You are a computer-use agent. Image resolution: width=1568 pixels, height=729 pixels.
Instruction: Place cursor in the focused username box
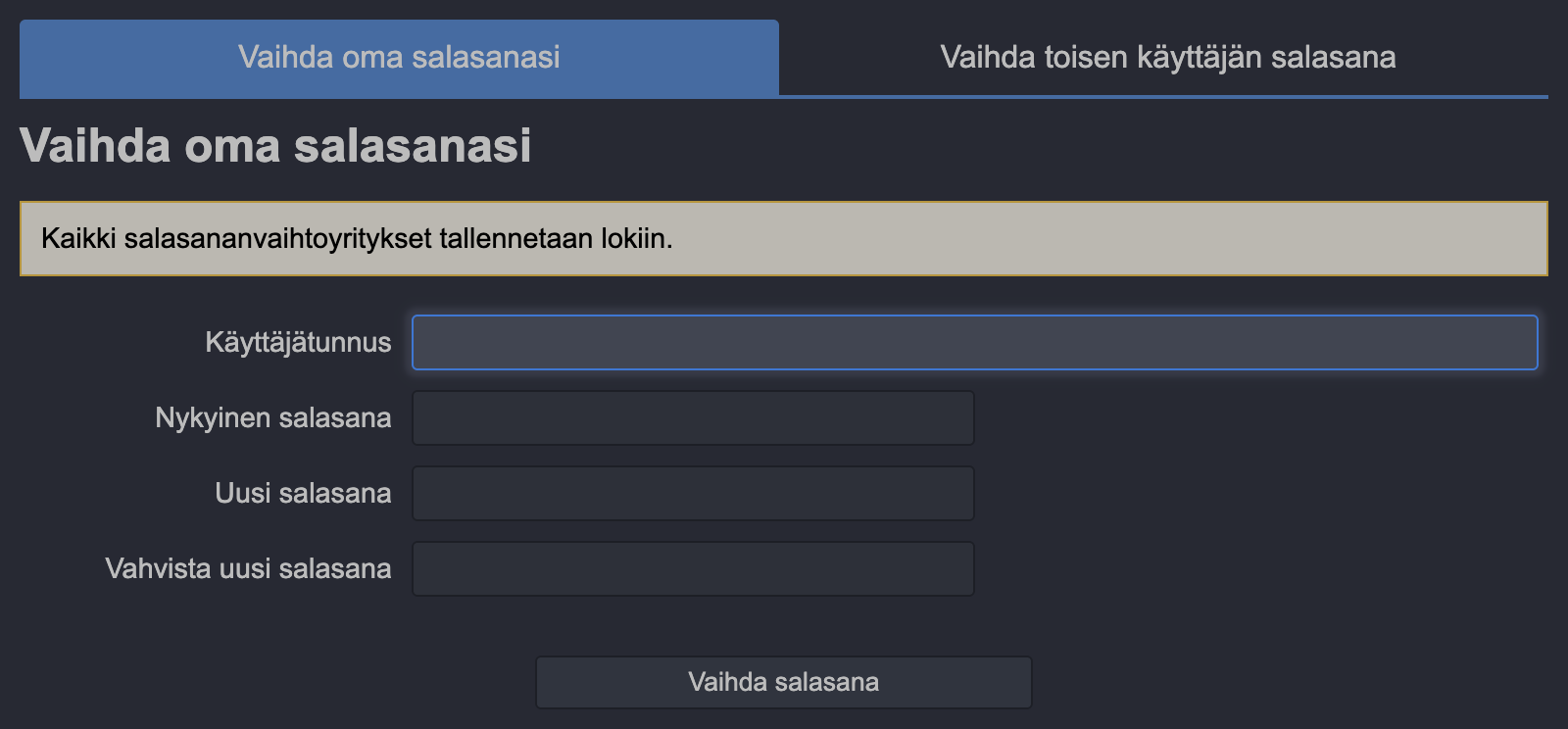click(974, 342)
